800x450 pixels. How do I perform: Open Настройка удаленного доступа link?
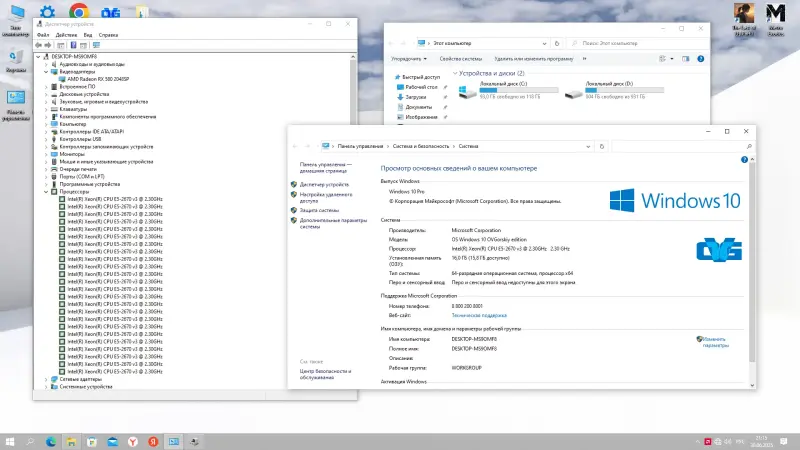point(326,198)
